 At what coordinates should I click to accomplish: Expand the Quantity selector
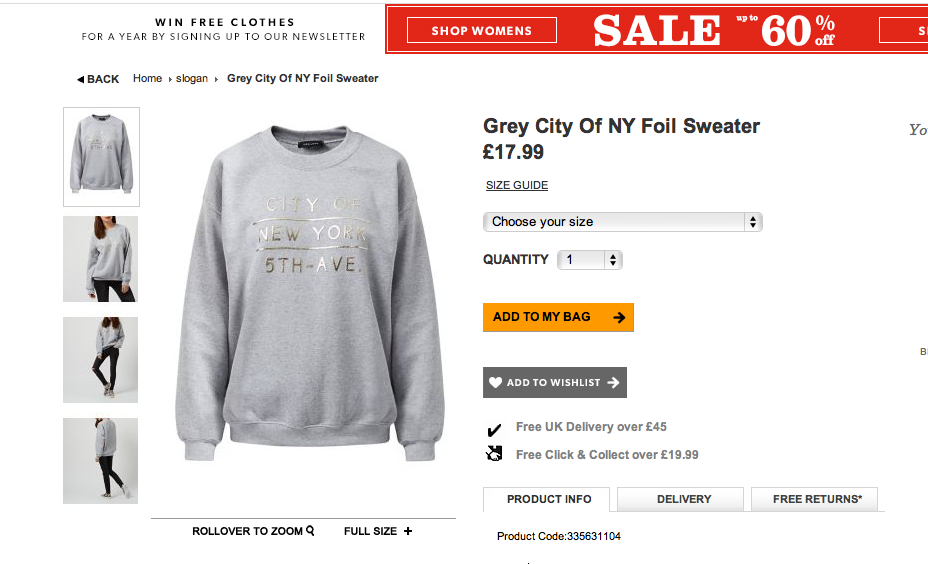(589, 260)
